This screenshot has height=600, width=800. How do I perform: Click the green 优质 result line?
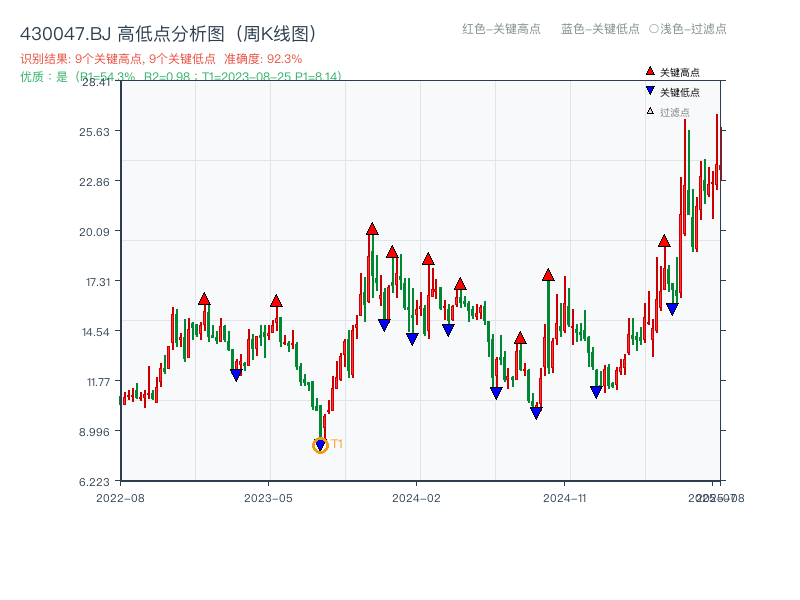(x=181, y=77)
